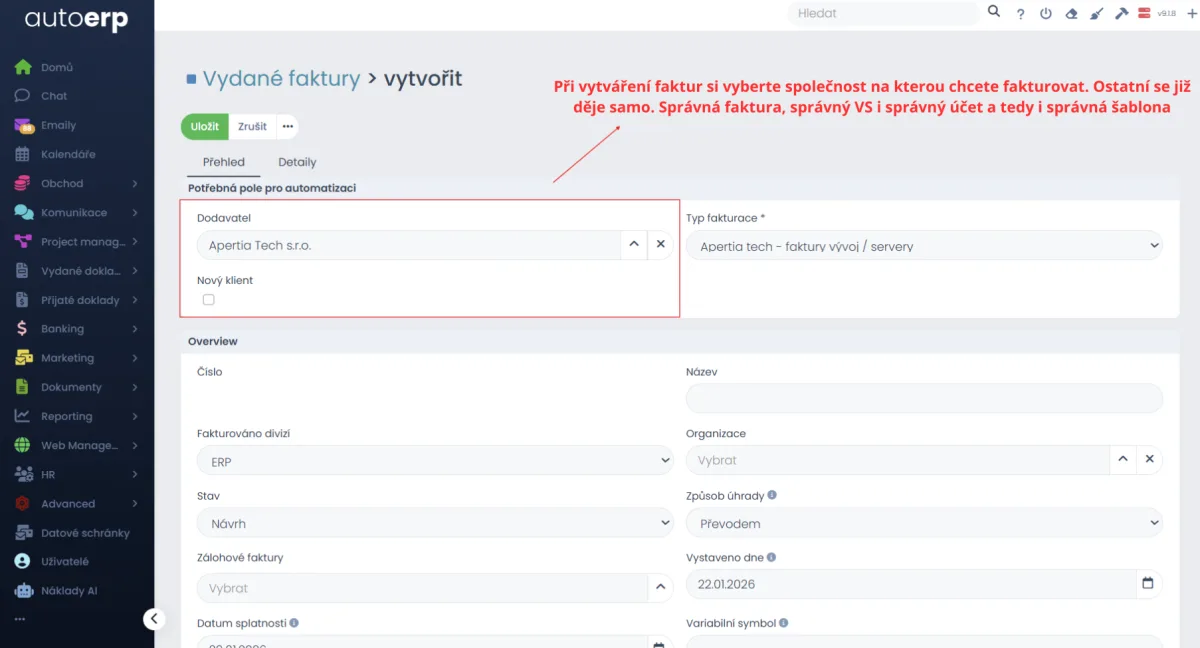Open the help question mark icon

[x=1020, y=13]
